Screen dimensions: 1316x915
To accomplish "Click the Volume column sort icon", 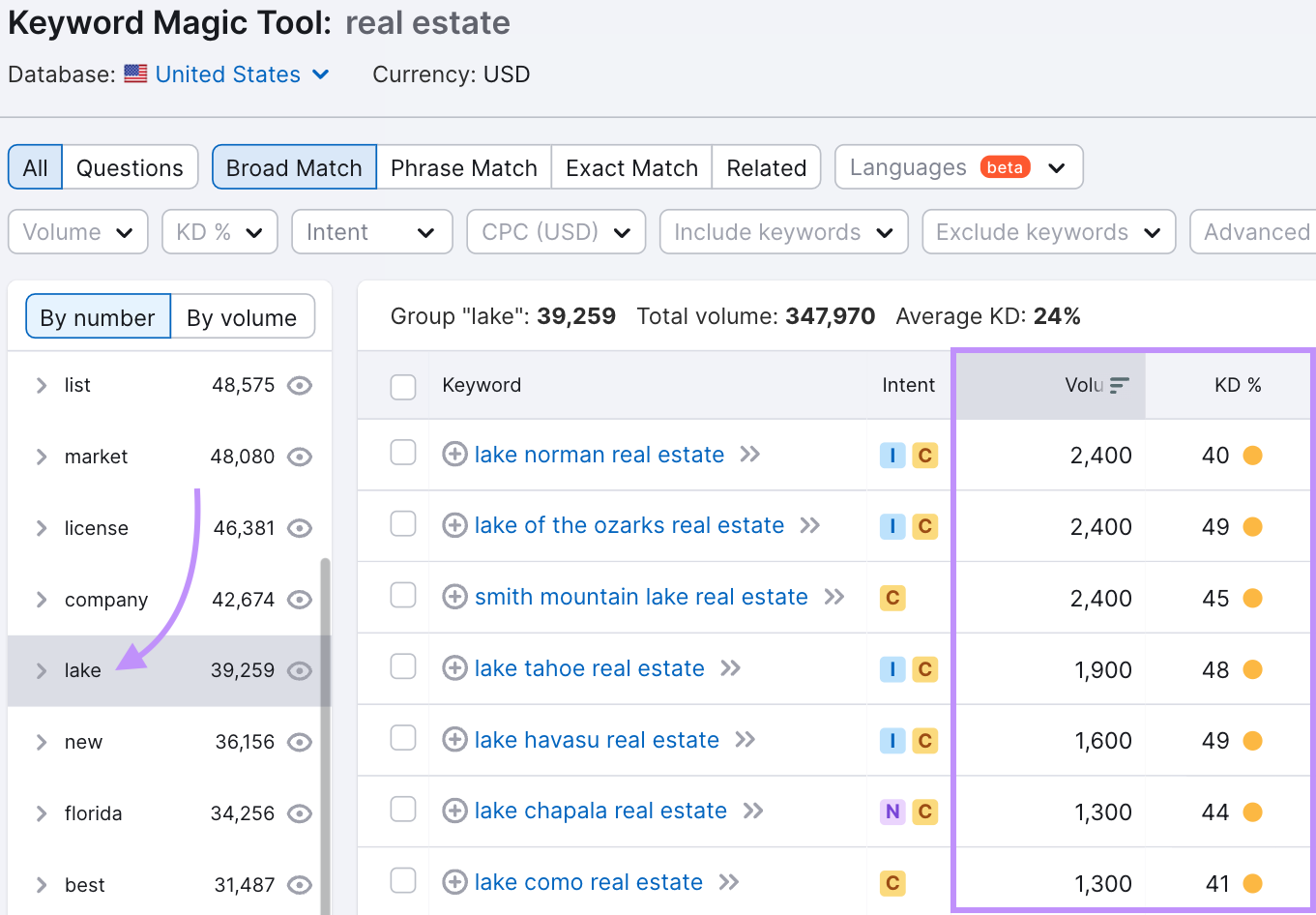I will pos(1119,385).
